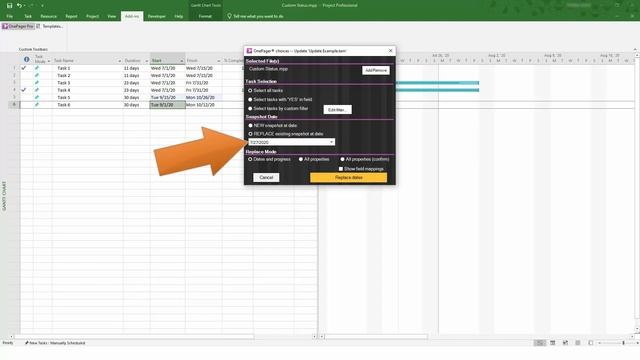Click the Save icon in quick access toolbar

click(9, 5)
